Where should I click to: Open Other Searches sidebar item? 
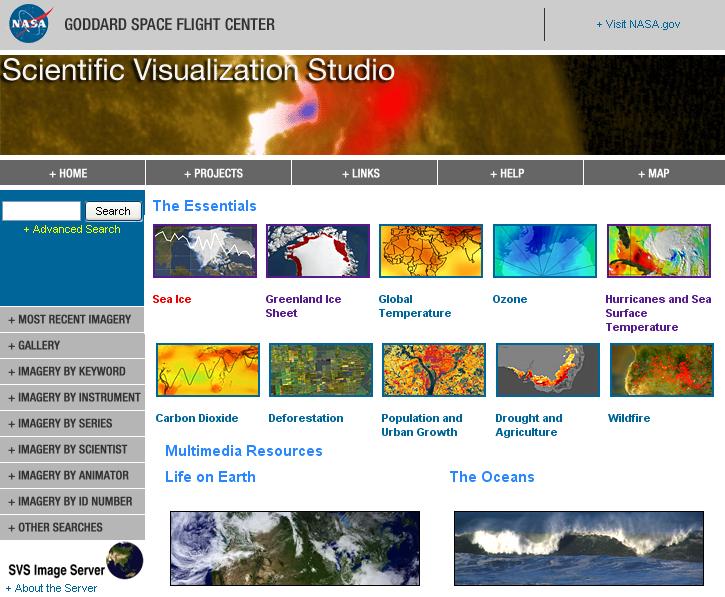point(72,527)
